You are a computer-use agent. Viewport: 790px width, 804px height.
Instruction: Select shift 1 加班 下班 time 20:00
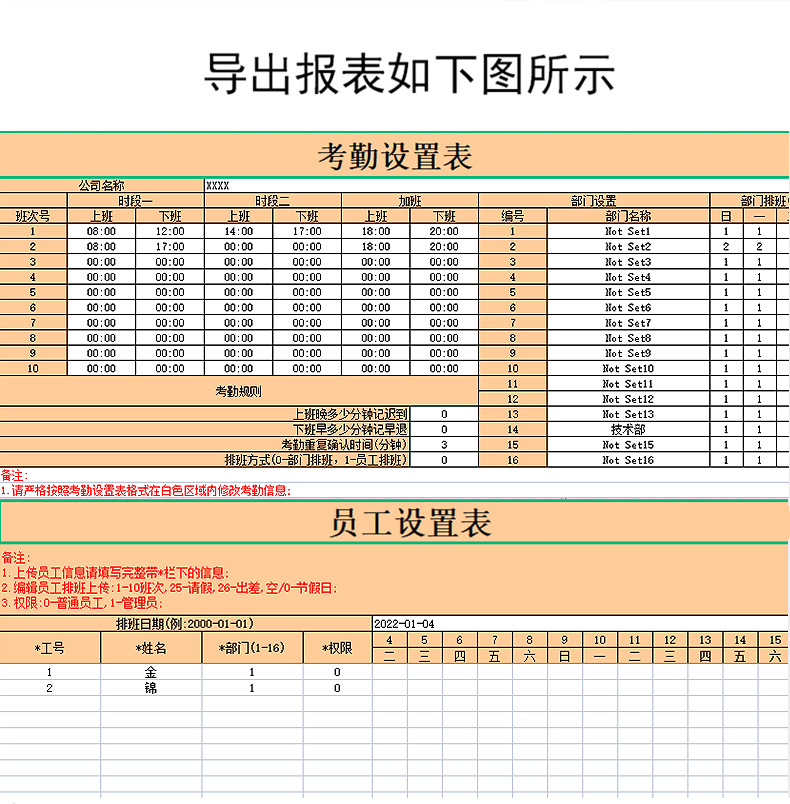point(444,232)
